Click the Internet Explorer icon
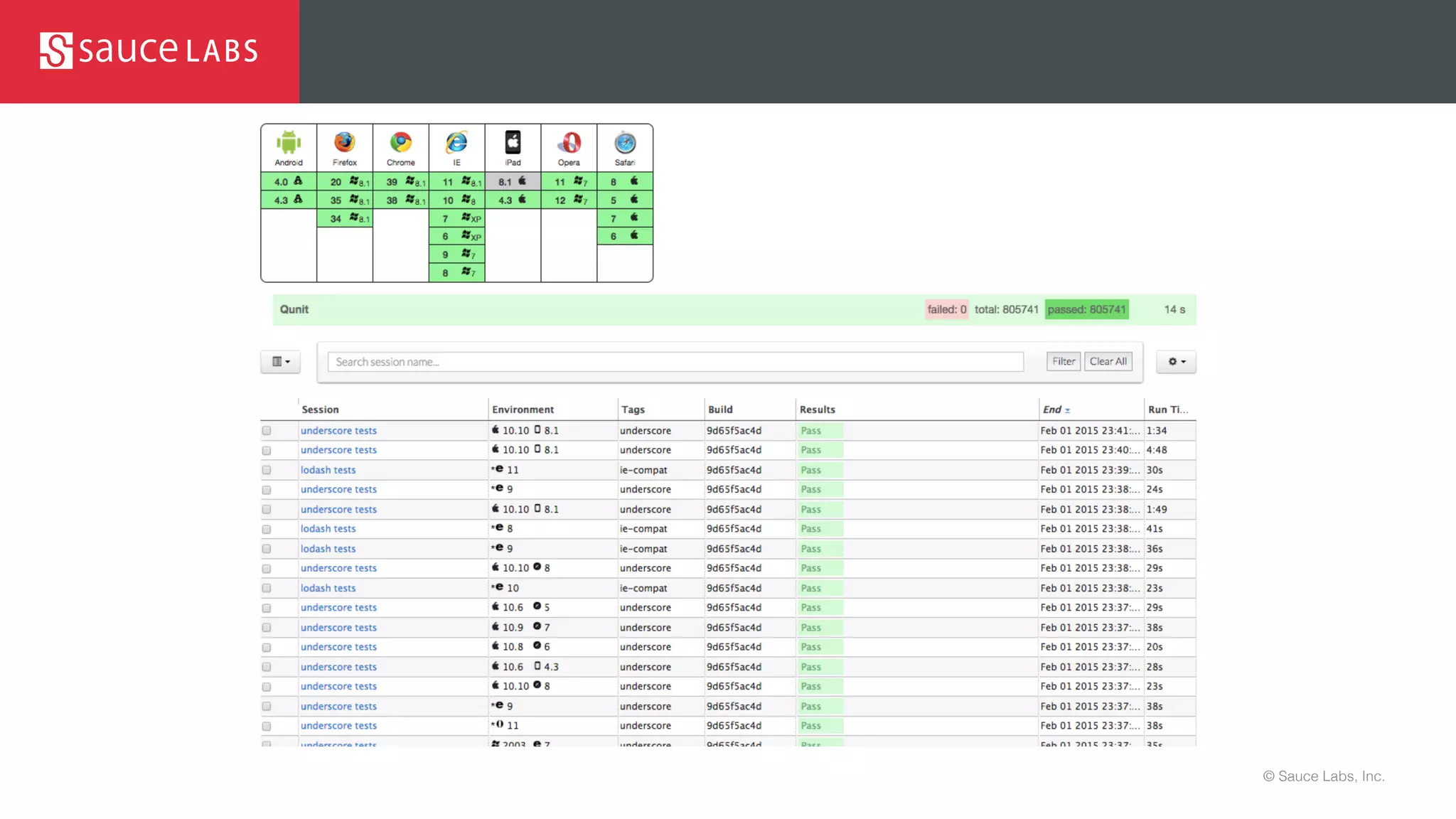This screenshot has height=819, width=1456. point(456,143)
